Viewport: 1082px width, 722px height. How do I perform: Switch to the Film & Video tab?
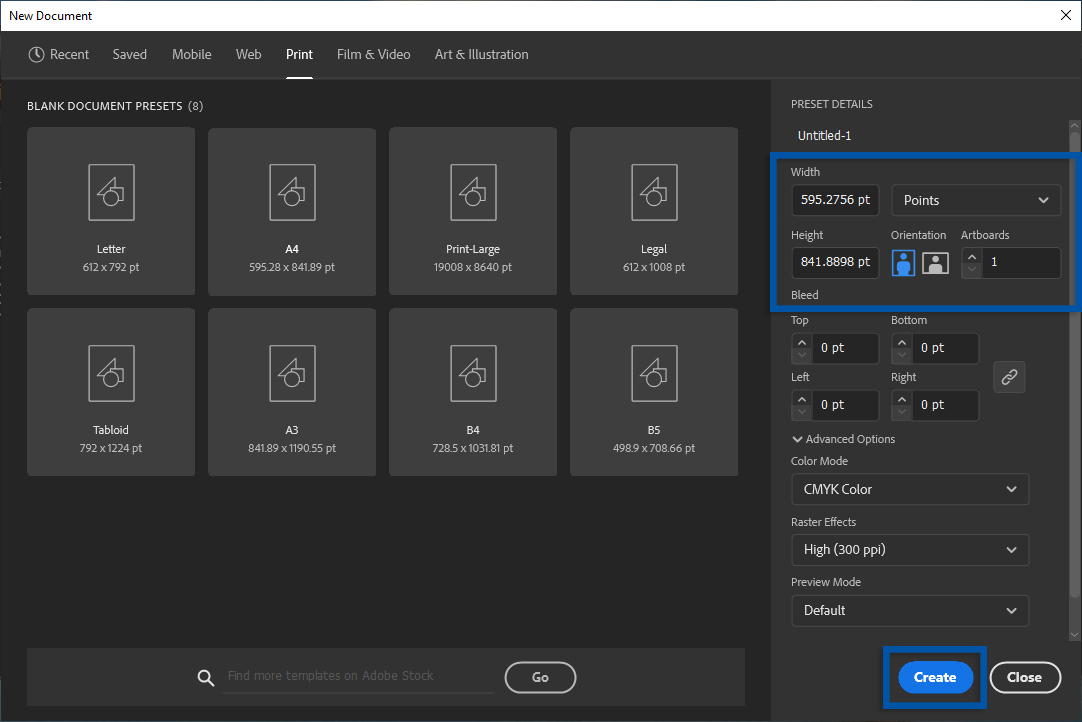(x=373, y=54)
